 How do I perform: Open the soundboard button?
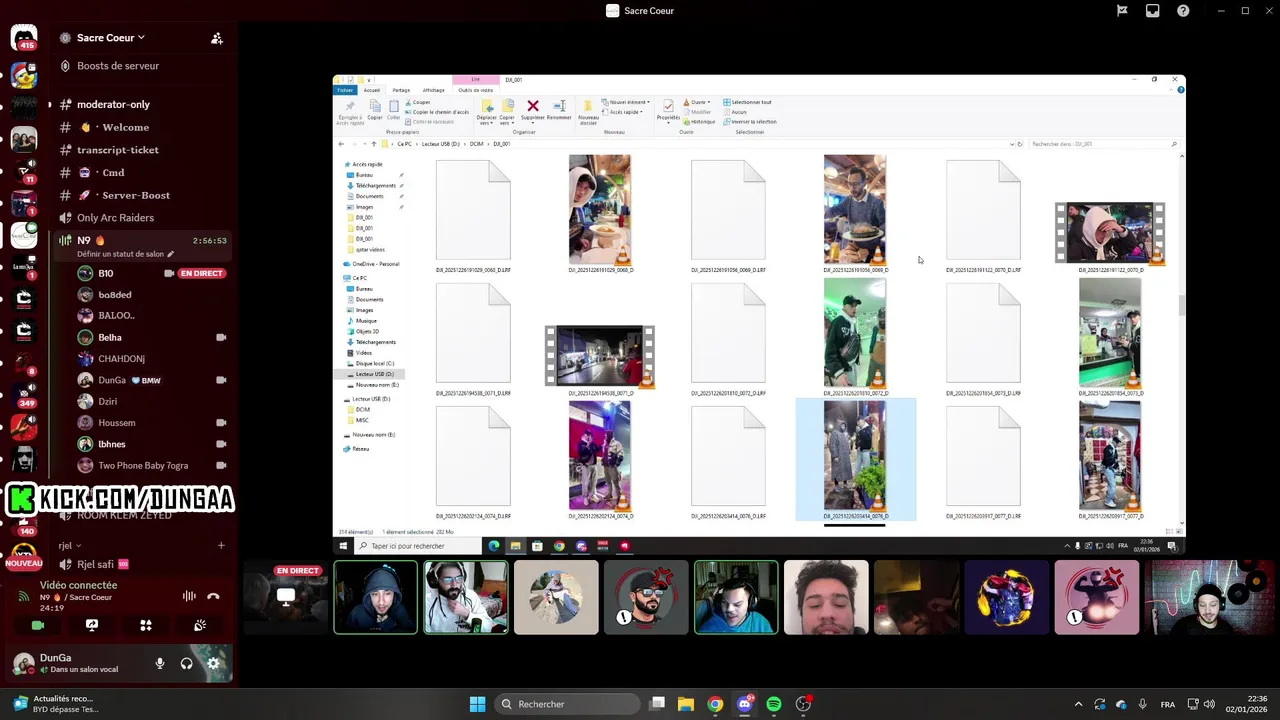[x=200, y=625]
